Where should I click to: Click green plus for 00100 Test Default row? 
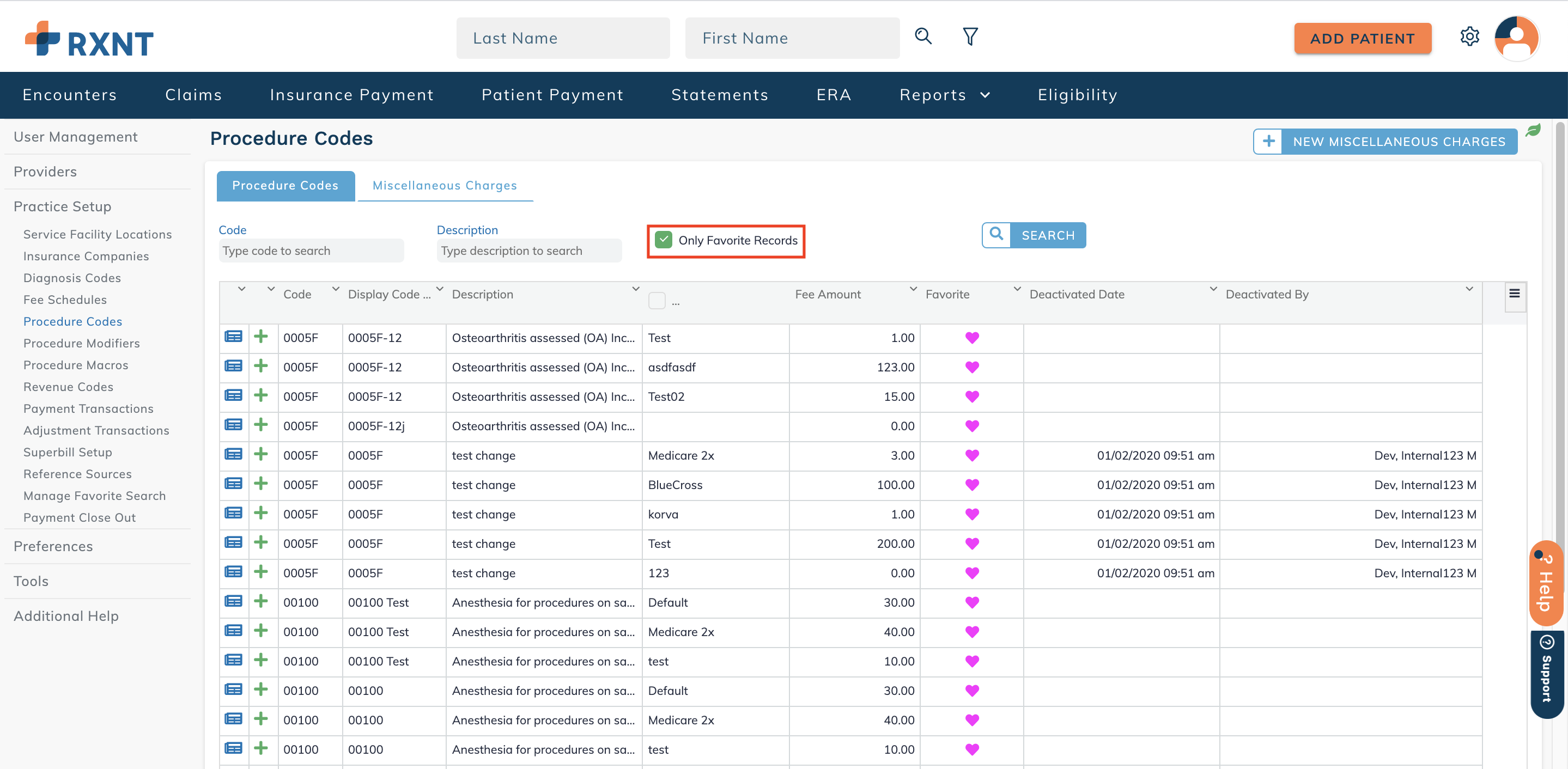click(260, 602)
